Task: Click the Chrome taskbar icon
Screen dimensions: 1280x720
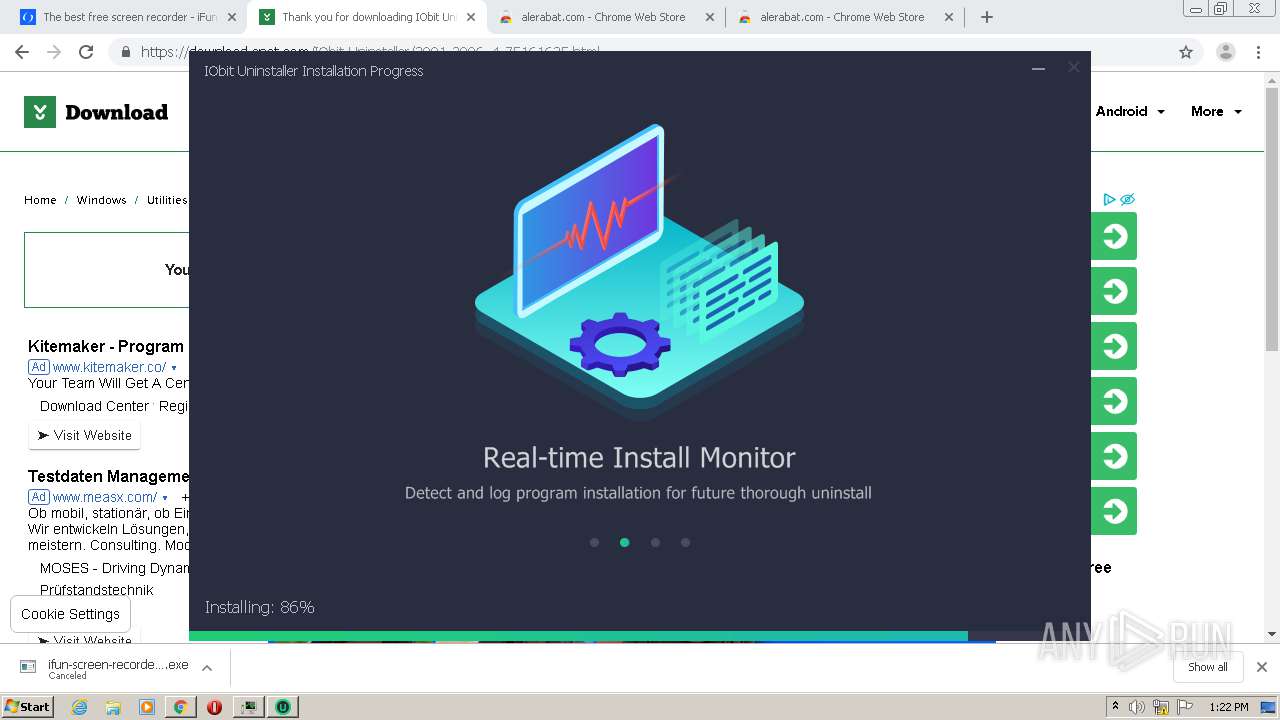Action: pyautogui.click(x=180, y=707)
